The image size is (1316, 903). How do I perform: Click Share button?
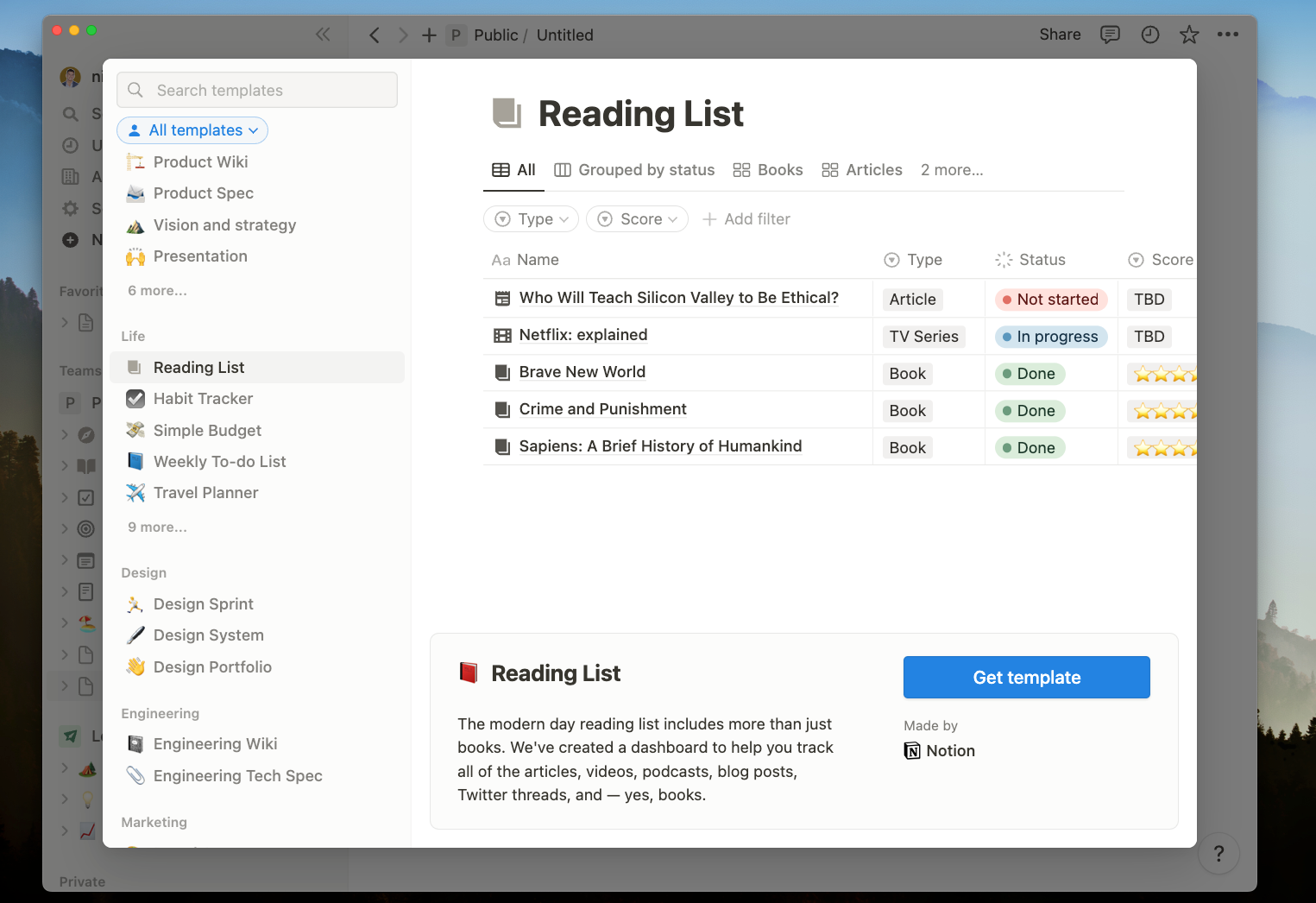pyautogui.click(x=1060, y=35)
